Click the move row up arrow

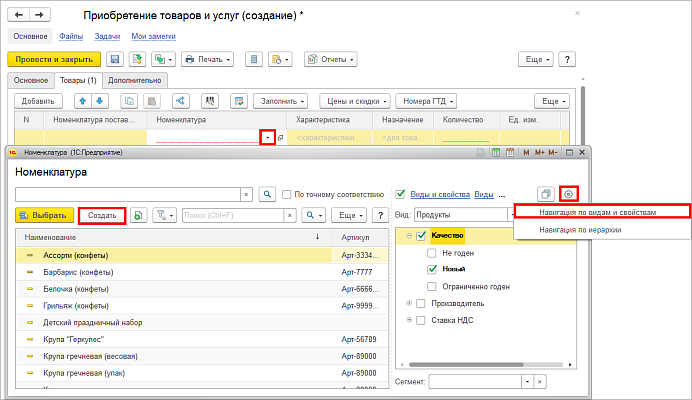point(84,101)
